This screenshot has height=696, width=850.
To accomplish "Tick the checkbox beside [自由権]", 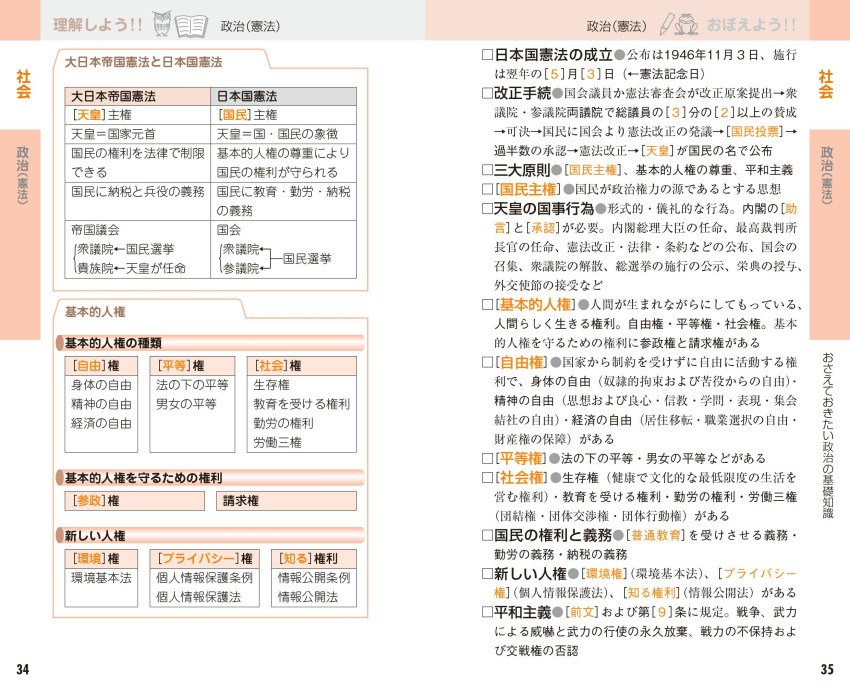I will tap(487, 362).
